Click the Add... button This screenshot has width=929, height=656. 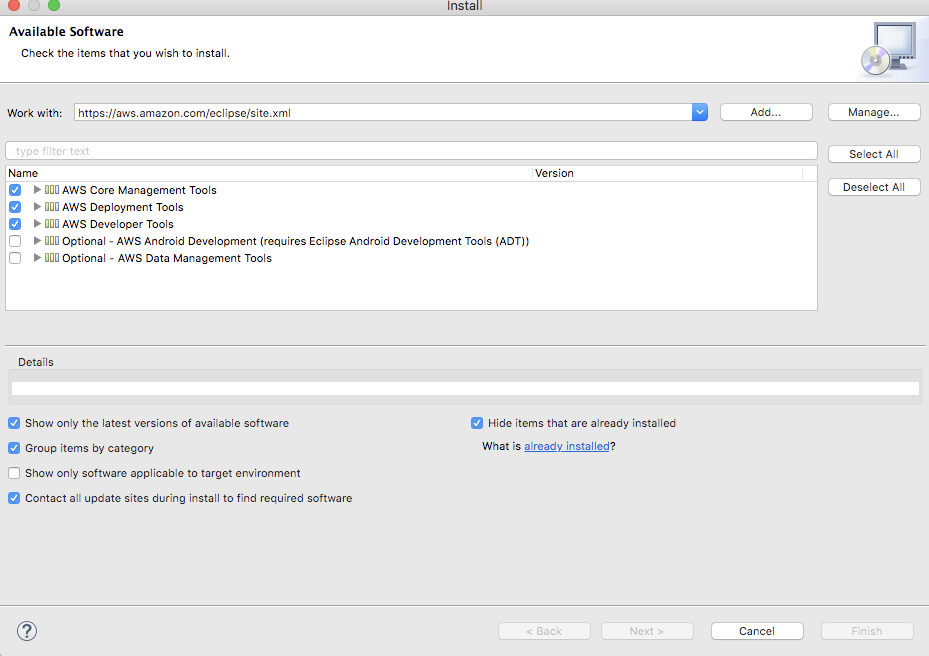[x=766, y=112]
